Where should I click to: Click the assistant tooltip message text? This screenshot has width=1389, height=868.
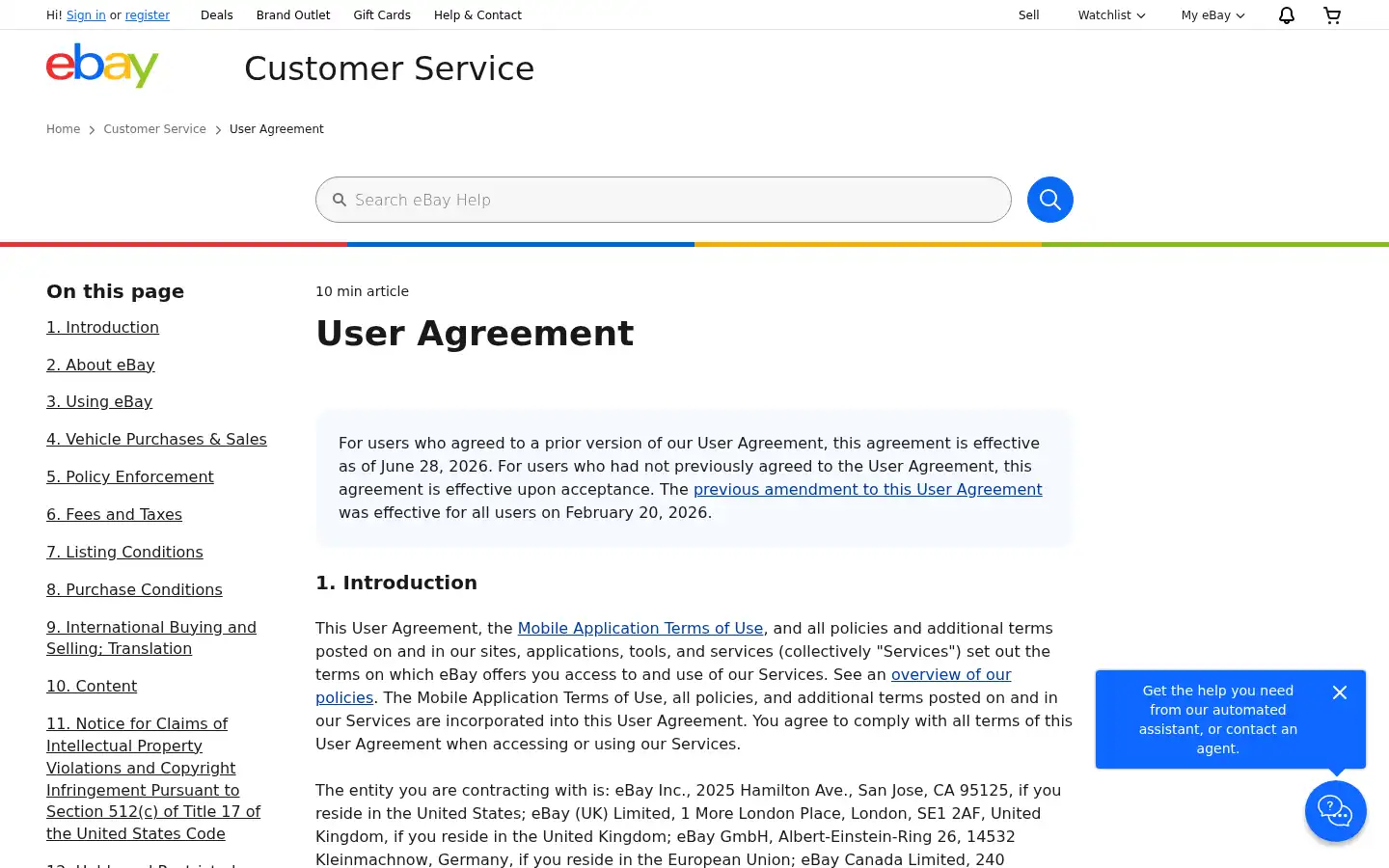click(x=1218, y=719)
